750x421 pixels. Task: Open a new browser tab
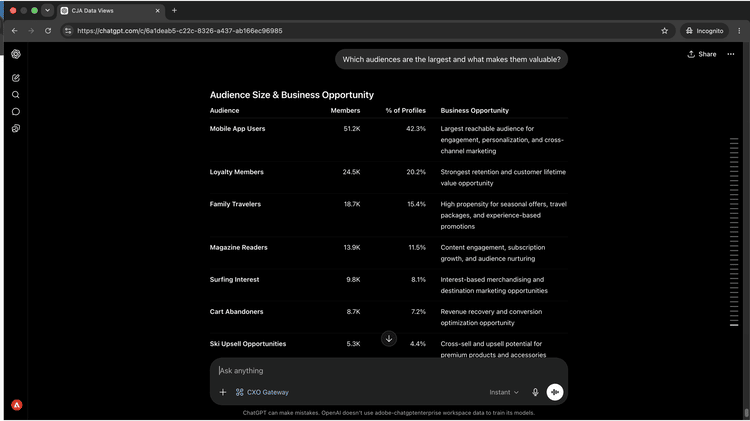[x=174, y=11]
